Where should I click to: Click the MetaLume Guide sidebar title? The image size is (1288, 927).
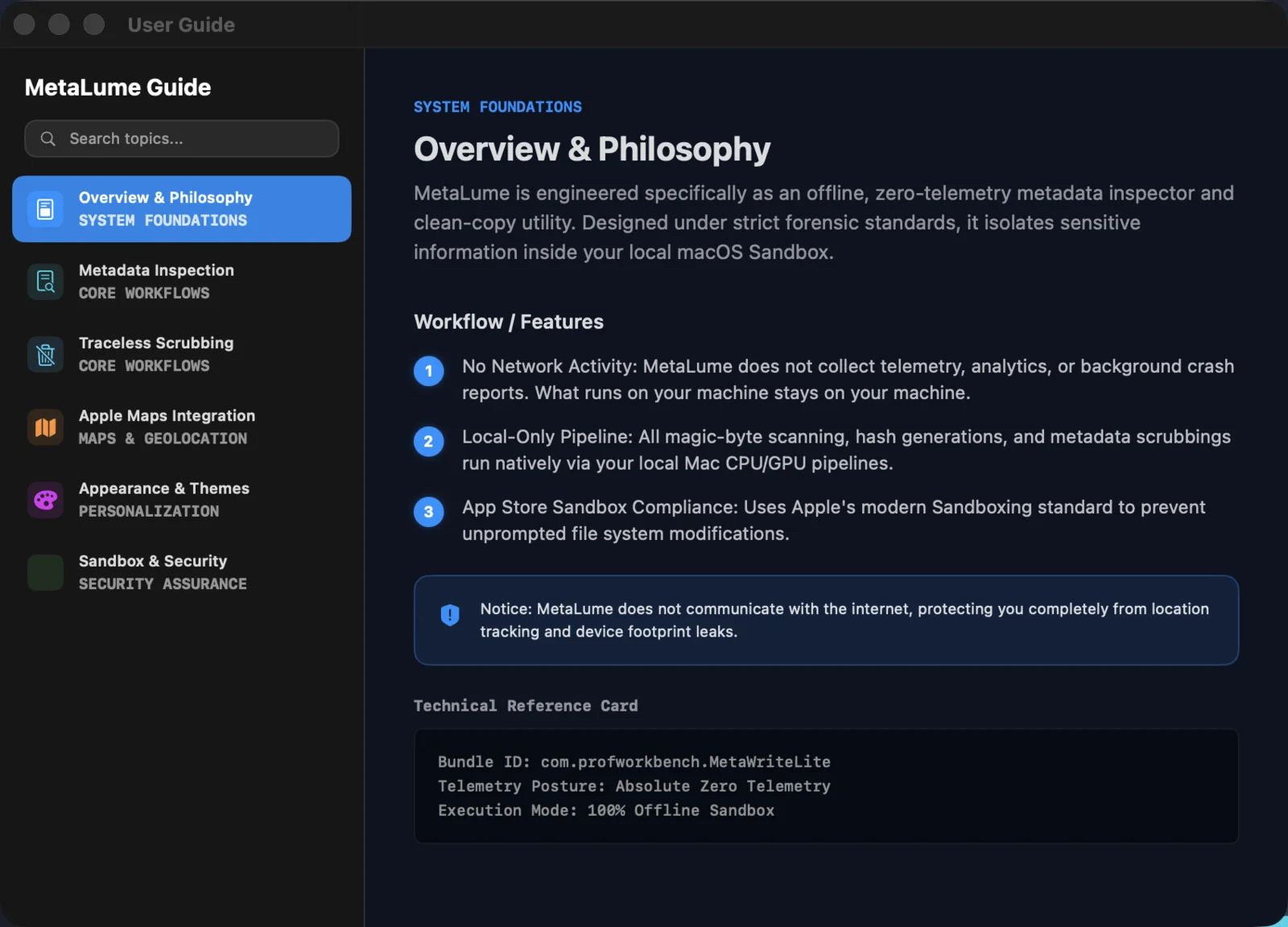click(x=118, y=87)
